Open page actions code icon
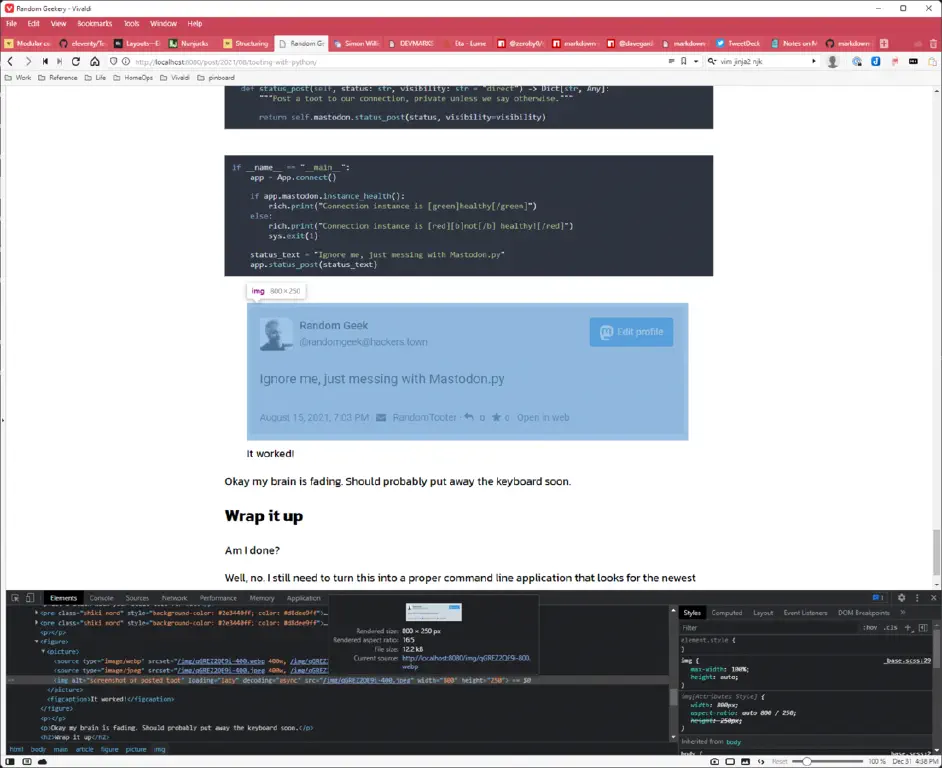The image size is (942, 768). pyautogui.click(x=761, y=761)
